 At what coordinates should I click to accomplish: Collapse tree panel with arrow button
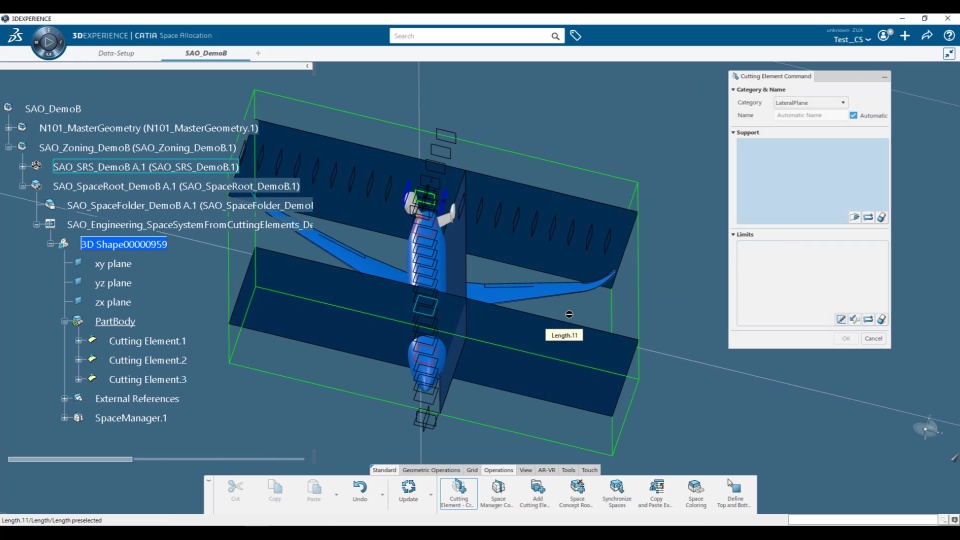click(307, 66)
